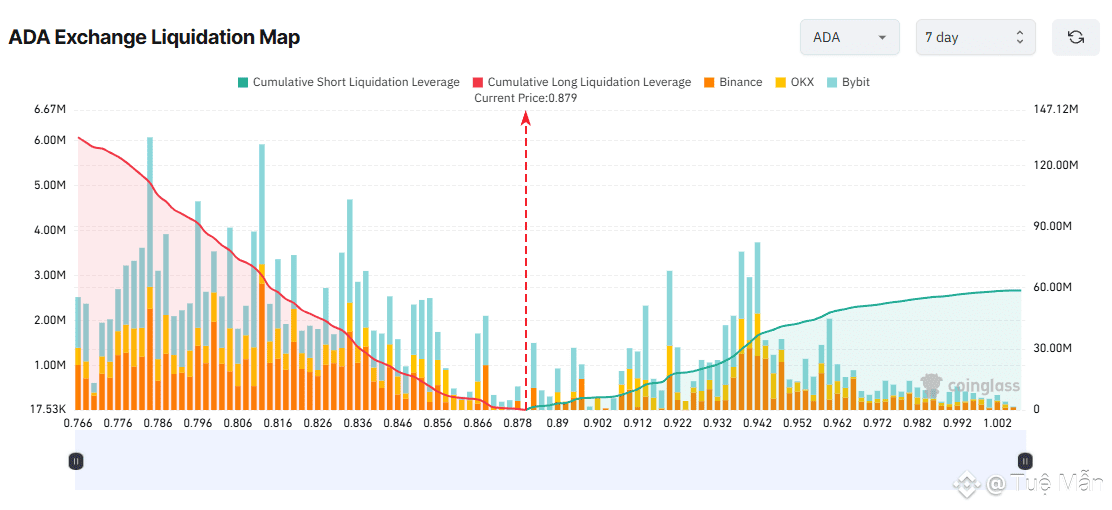Click the 1.002 x-axis label

(x=998, y=424)
